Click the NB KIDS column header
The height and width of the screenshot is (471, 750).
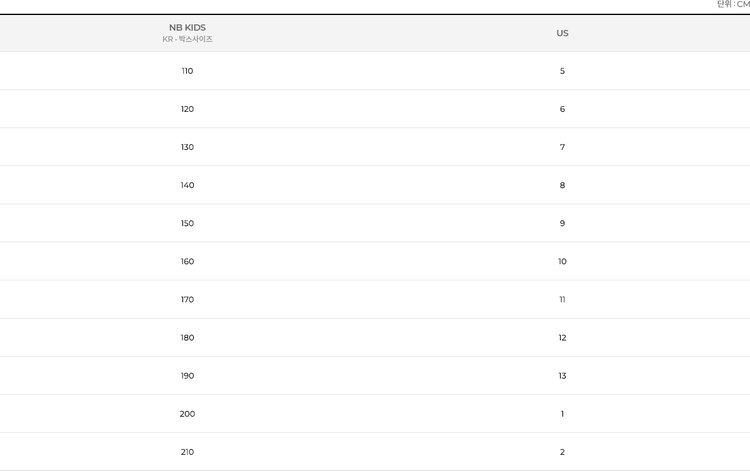coord(188,28)
